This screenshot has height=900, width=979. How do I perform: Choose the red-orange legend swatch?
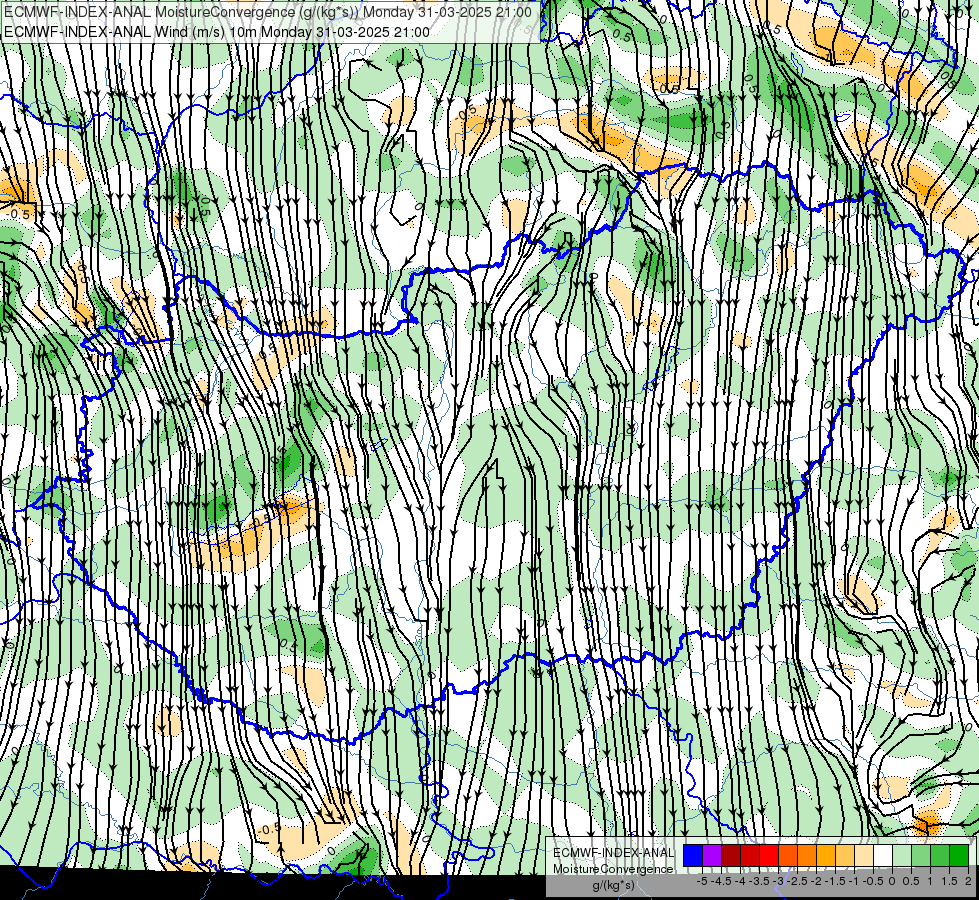[788, 855]
